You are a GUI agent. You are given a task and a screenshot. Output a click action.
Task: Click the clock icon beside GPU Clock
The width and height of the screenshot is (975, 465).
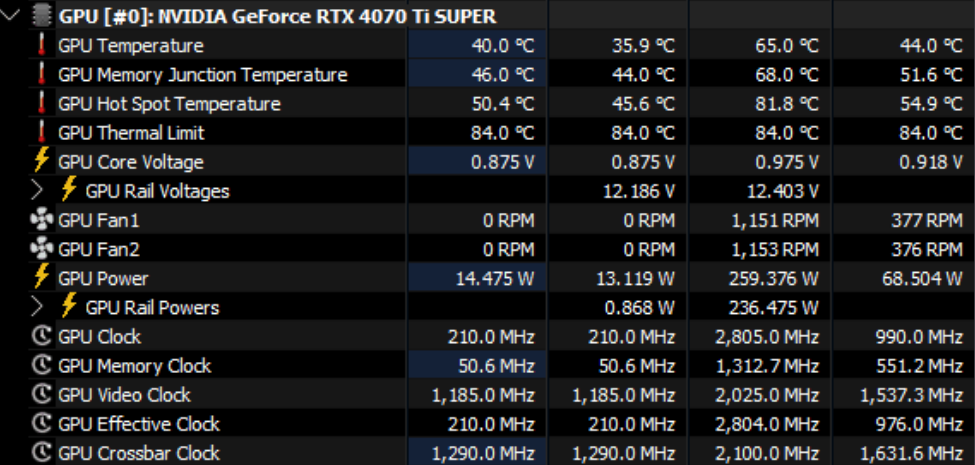coord(41,336)
